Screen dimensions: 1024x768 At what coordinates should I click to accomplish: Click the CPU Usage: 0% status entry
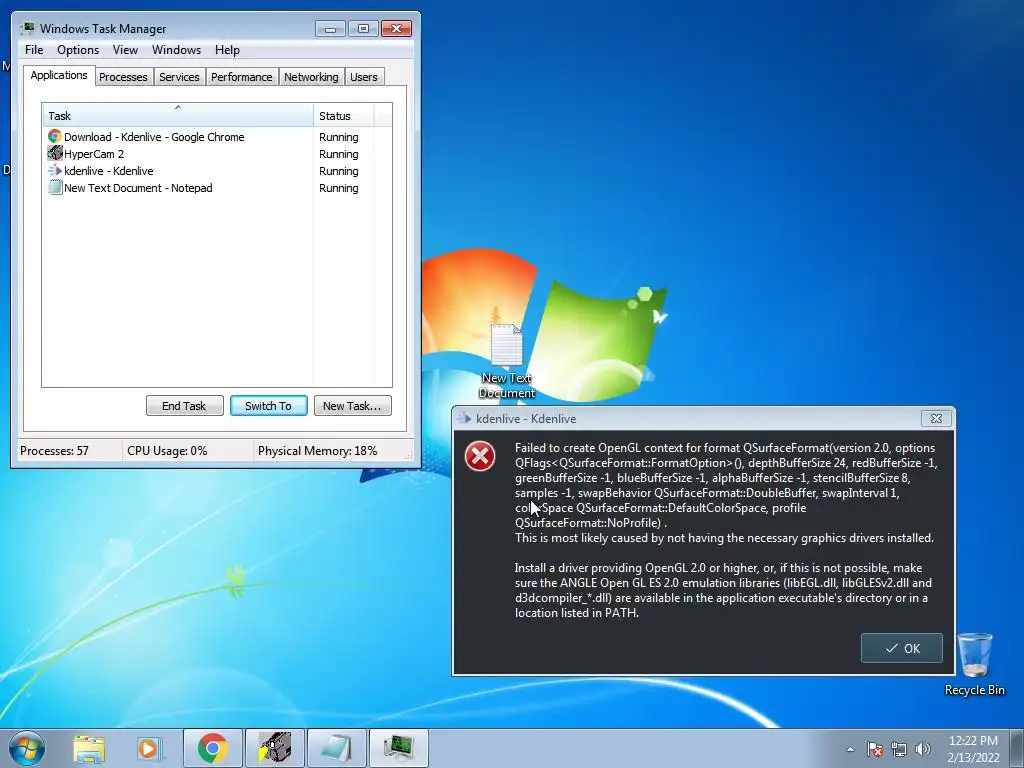click(x=167, y=451)
